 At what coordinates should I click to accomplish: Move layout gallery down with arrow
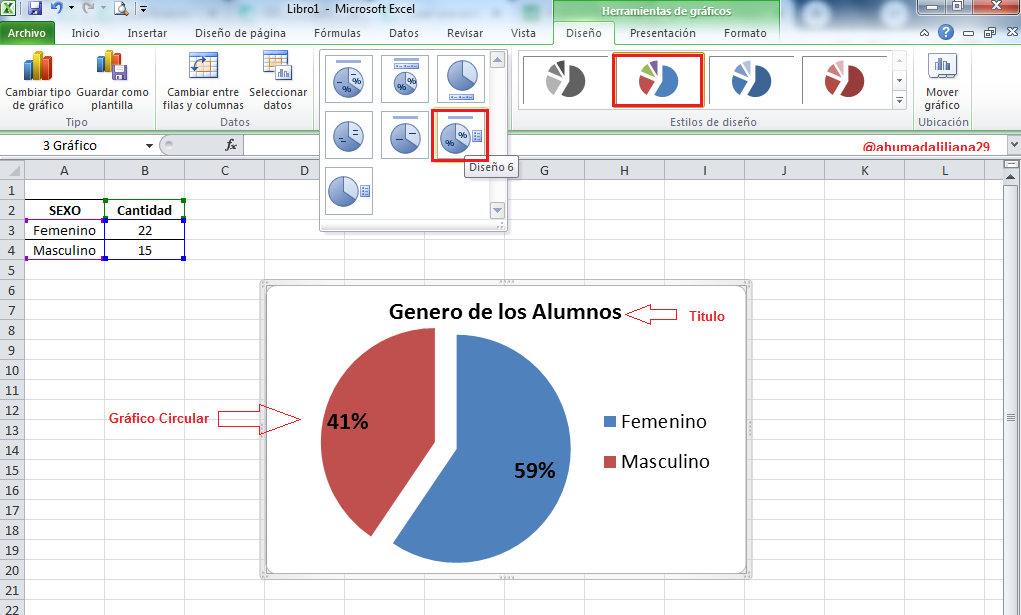[497, 210]
